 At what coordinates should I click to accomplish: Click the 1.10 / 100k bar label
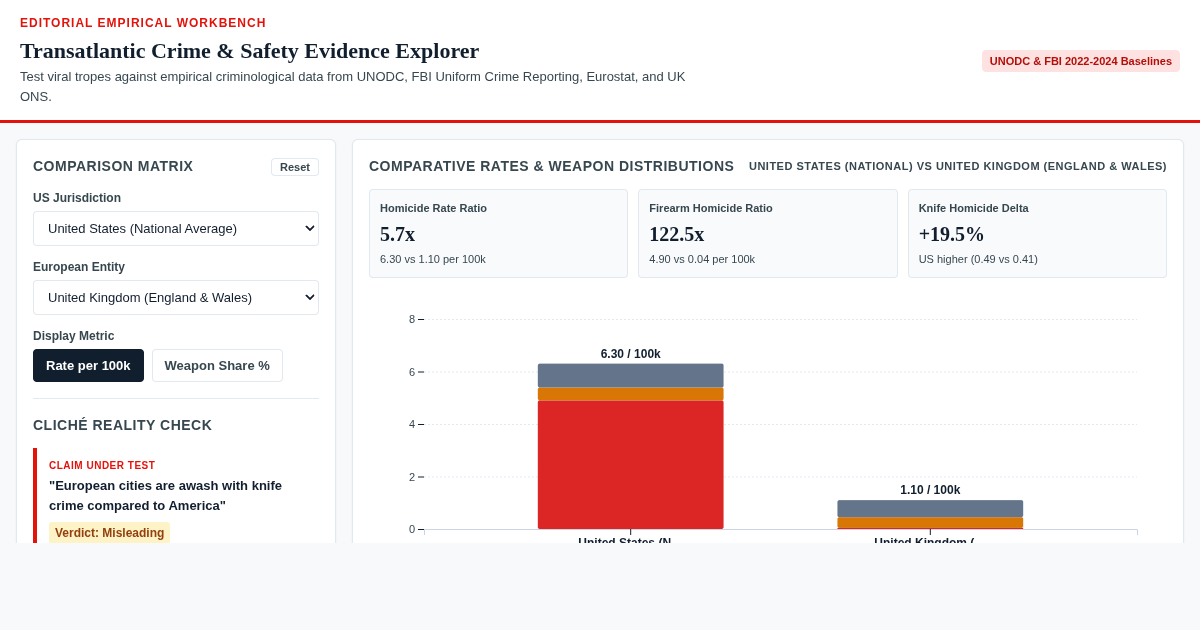pyautogui.click(x=930, y=490)
